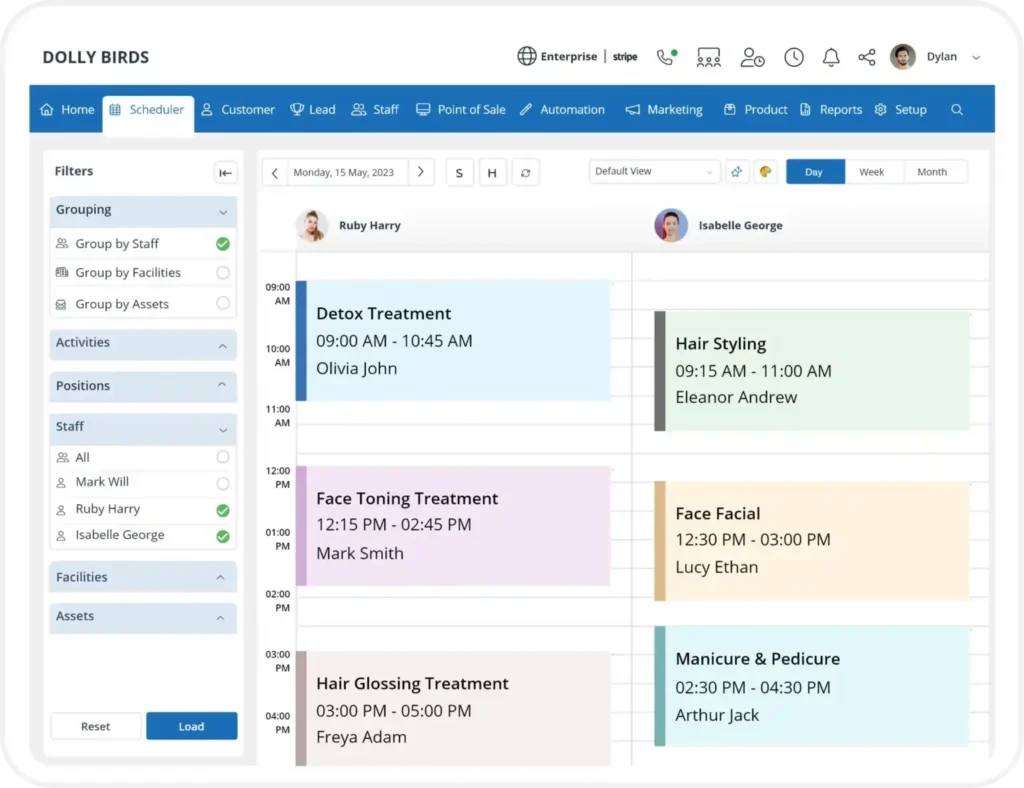Select the Group by Facilities option
The height and width of the screenshot is (788, 1024).
click(x=222, y=273)
